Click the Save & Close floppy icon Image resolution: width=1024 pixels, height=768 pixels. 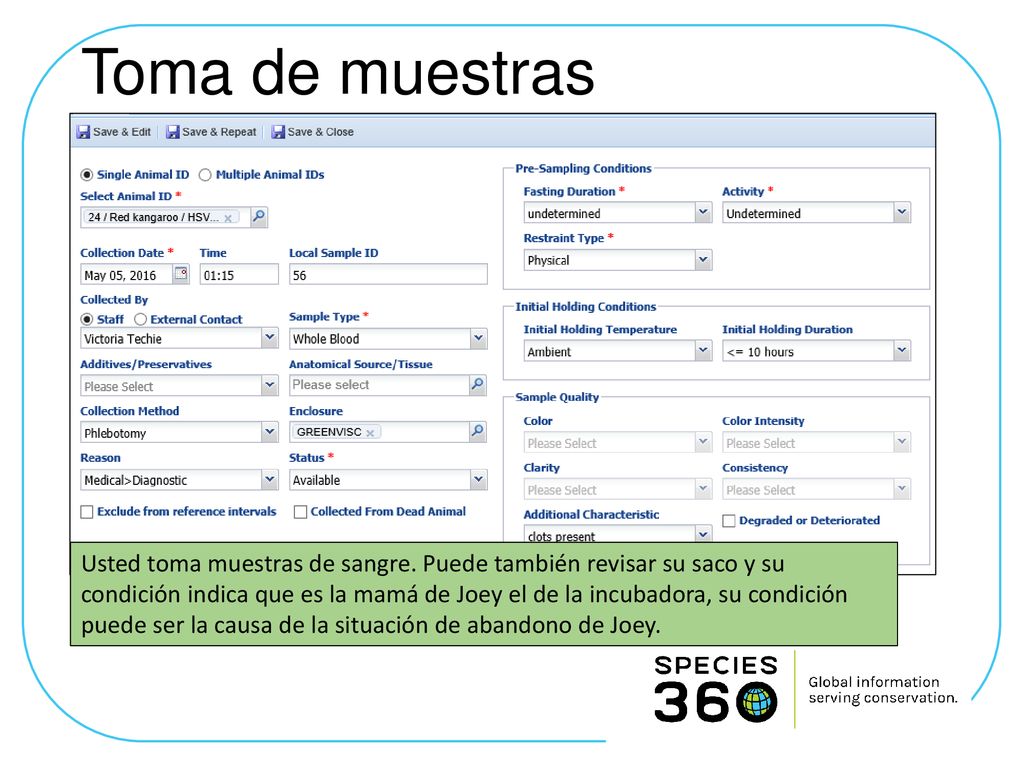click(x=278, y=132)
